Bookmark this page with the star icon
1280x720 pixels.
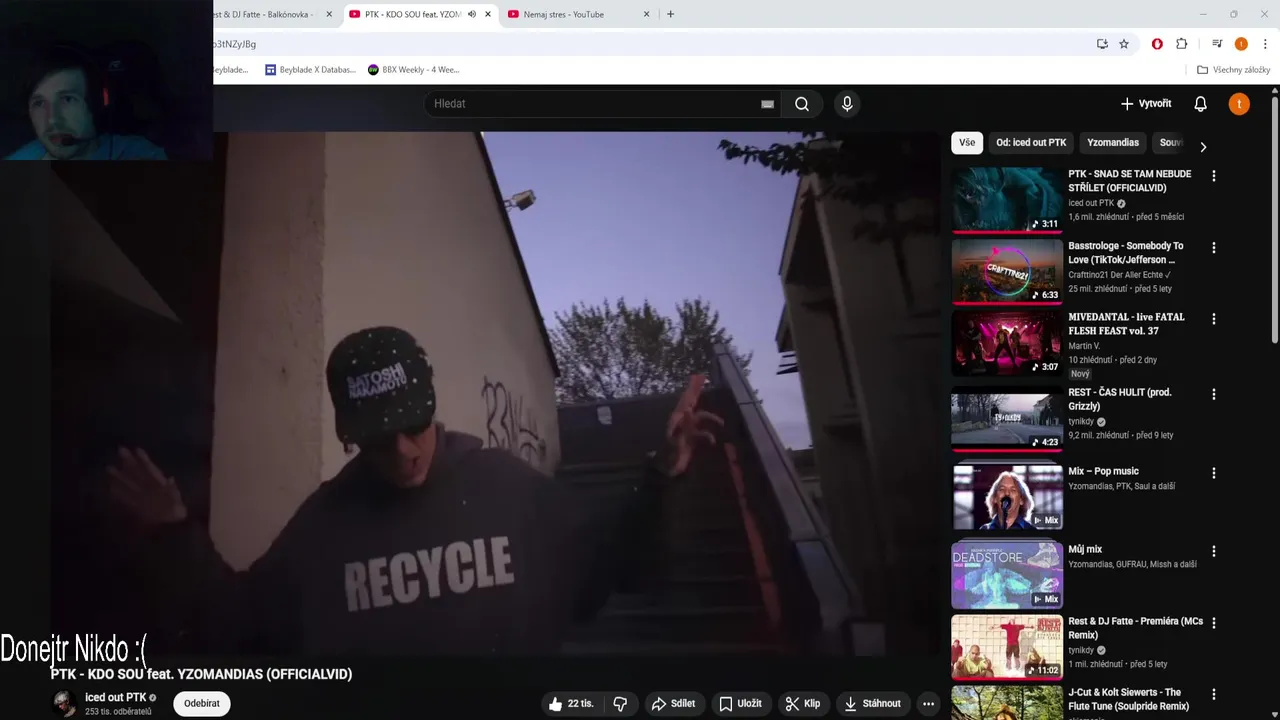tap(1124, 44)
